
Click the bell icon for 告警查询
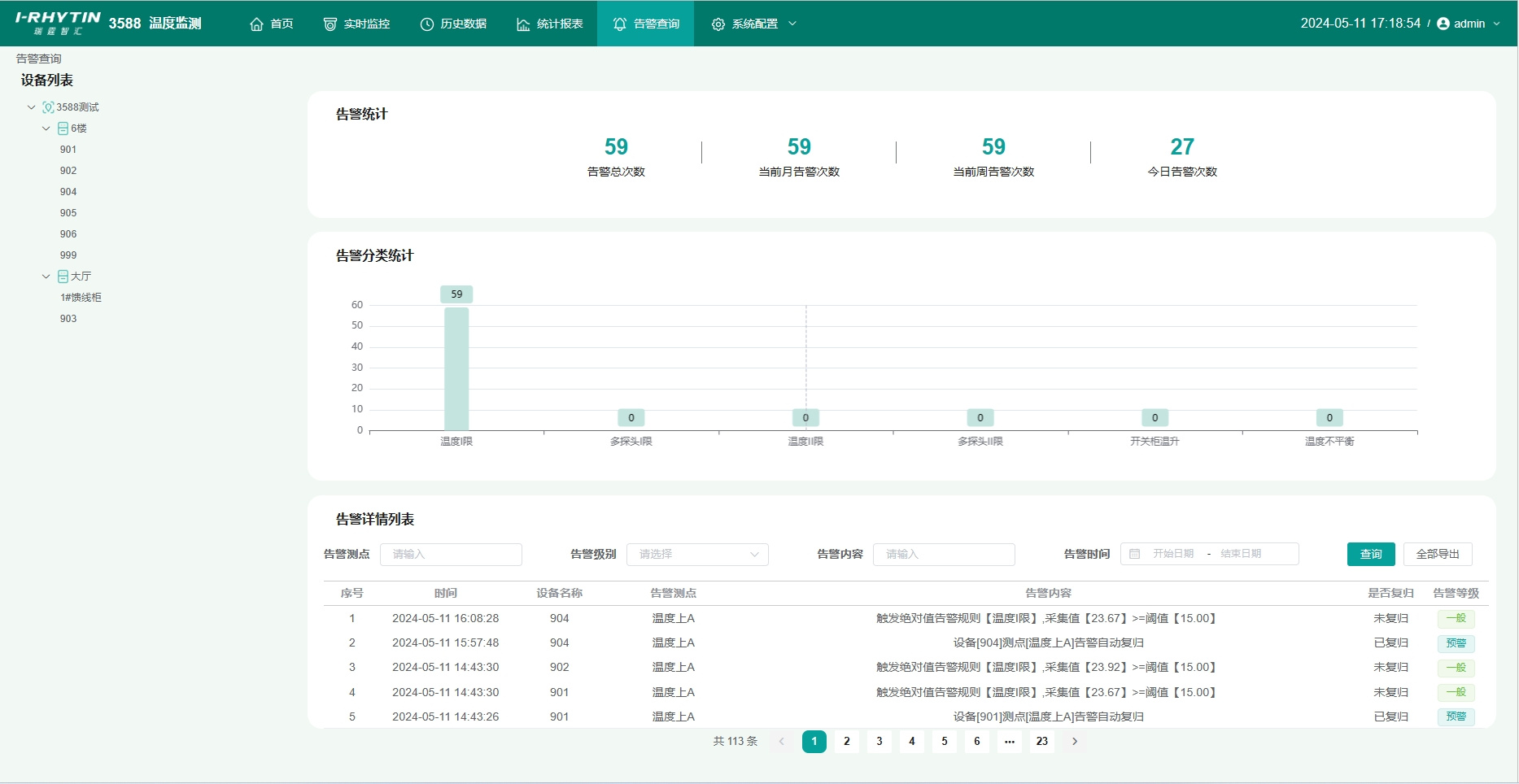point(620,24)
